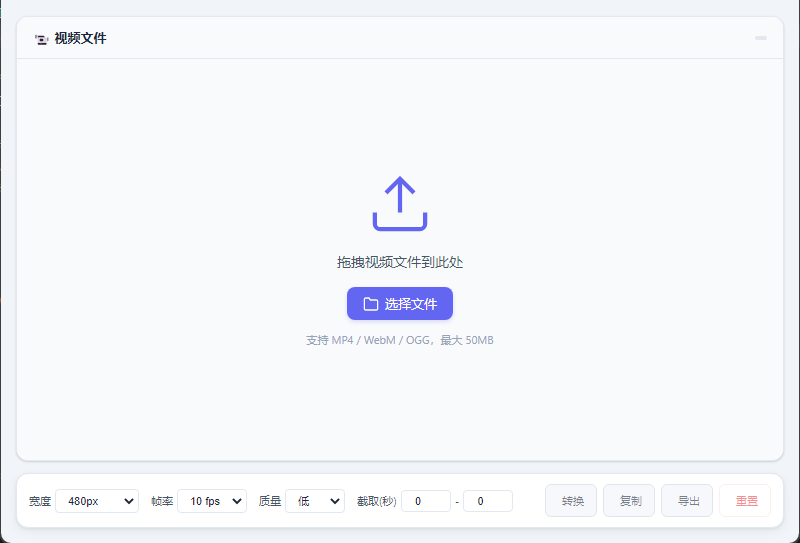The width and height of the screenshot is (800, 543).
Task: Click the video camera icon in header
Action: coord(42,39)
